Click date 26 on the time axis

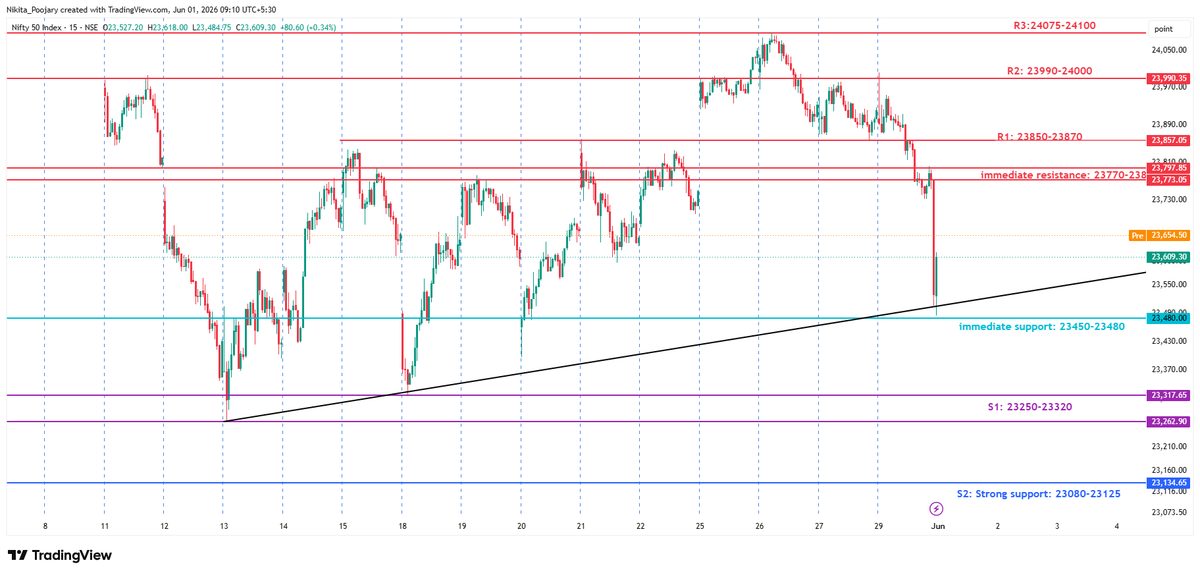759,525
